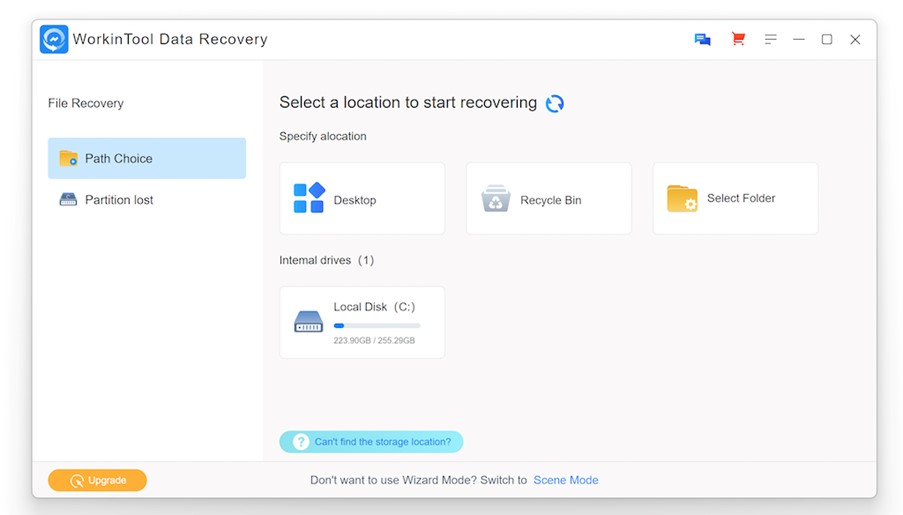Click the Local Disk drive icon
The image size is (903, 515).
point(308,321)
